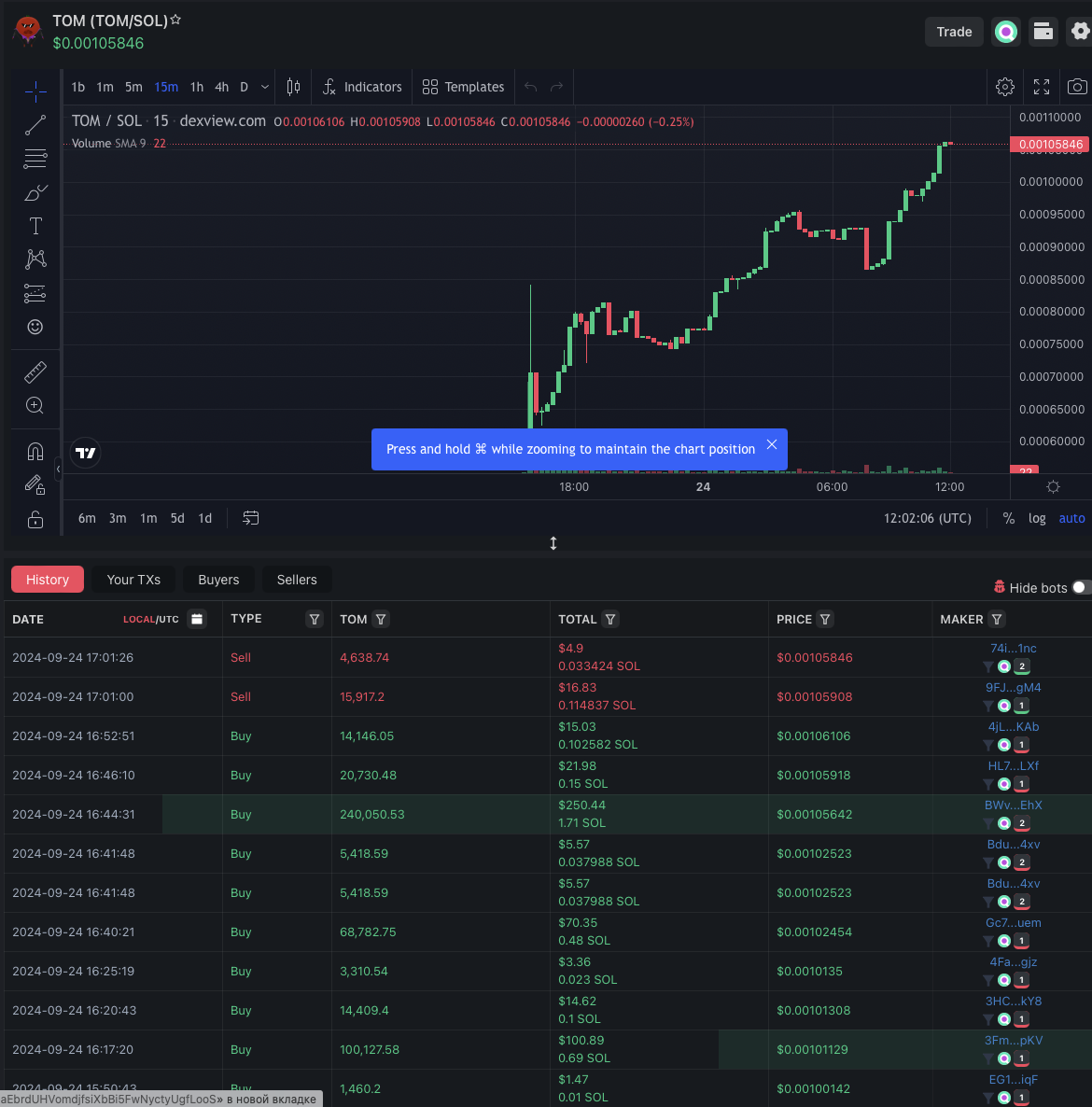The width and height of the screenshot is (1092, 1107).
Task: Open the emoji icons tool
Action: point(35,327)
